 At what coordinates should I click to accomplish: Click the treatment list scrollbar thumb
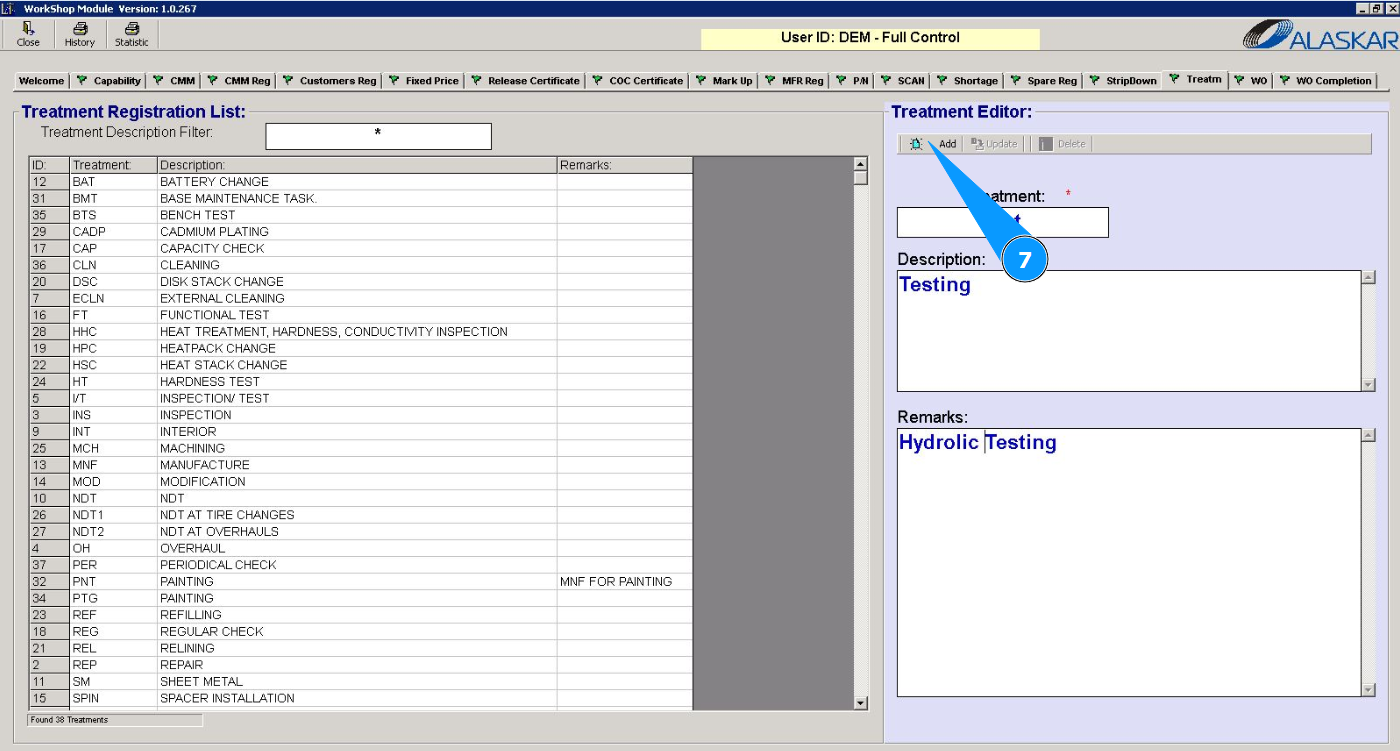(x=861, y=178)
